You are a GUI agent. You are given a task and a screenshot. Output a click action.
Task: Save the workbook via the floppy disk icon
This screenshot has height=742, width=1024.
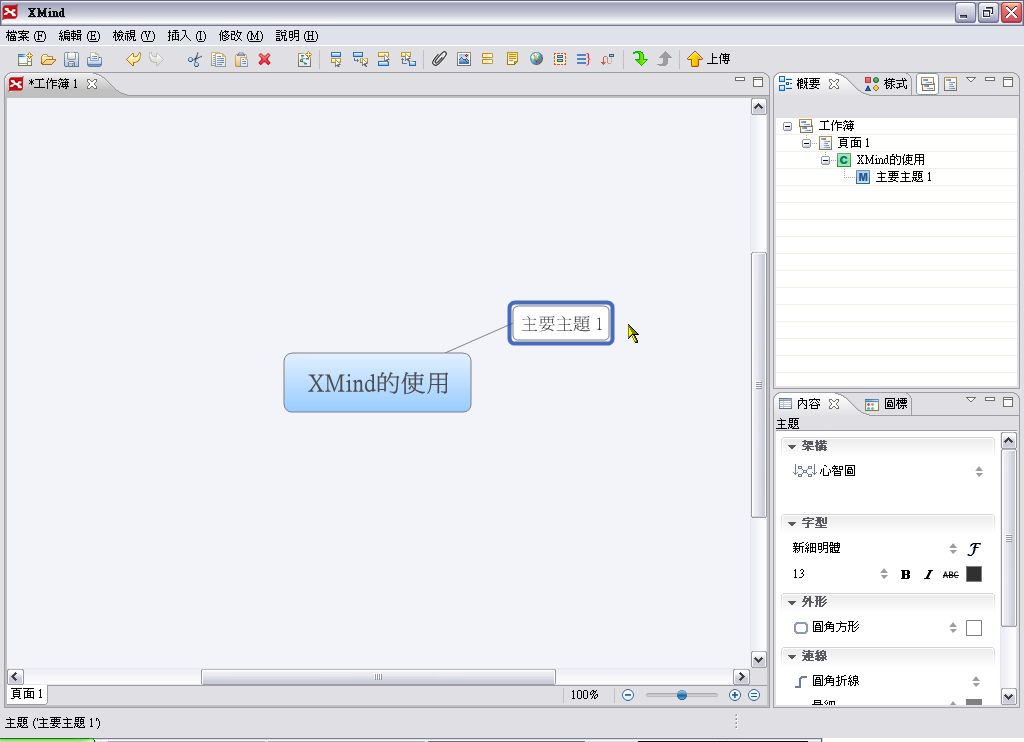tap(71, 59)
